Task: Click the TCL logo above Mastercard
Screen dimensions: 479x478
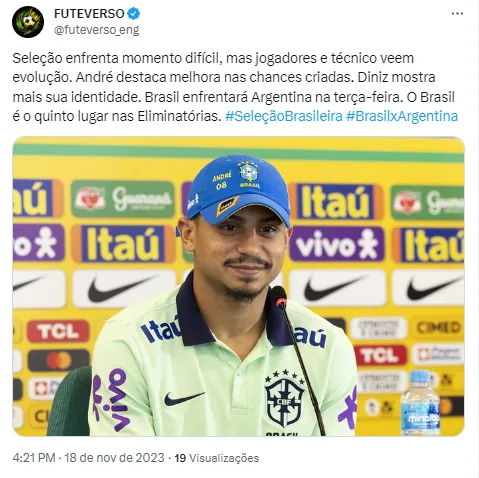Action: pyautogui.click(x=58, y=331)
